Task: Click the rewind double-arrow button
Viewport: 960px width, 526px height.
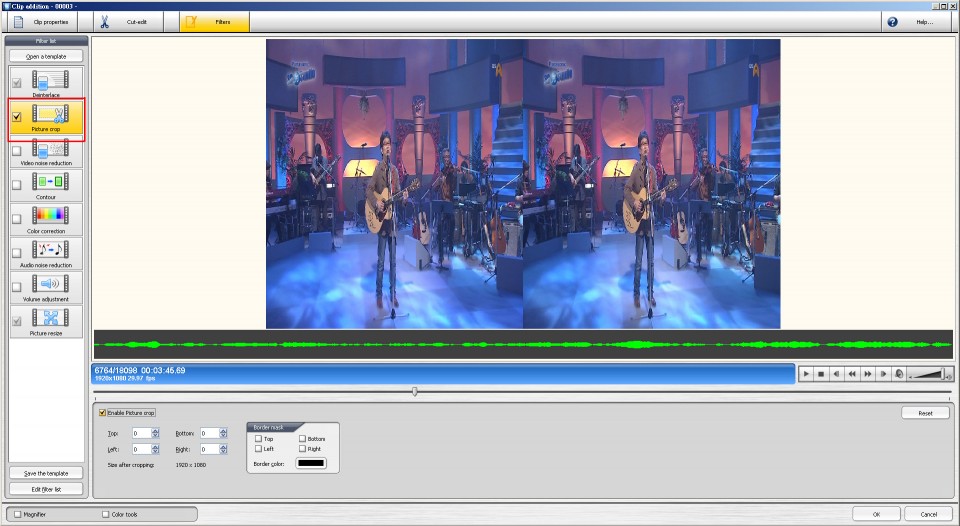Action: [852, 374]
